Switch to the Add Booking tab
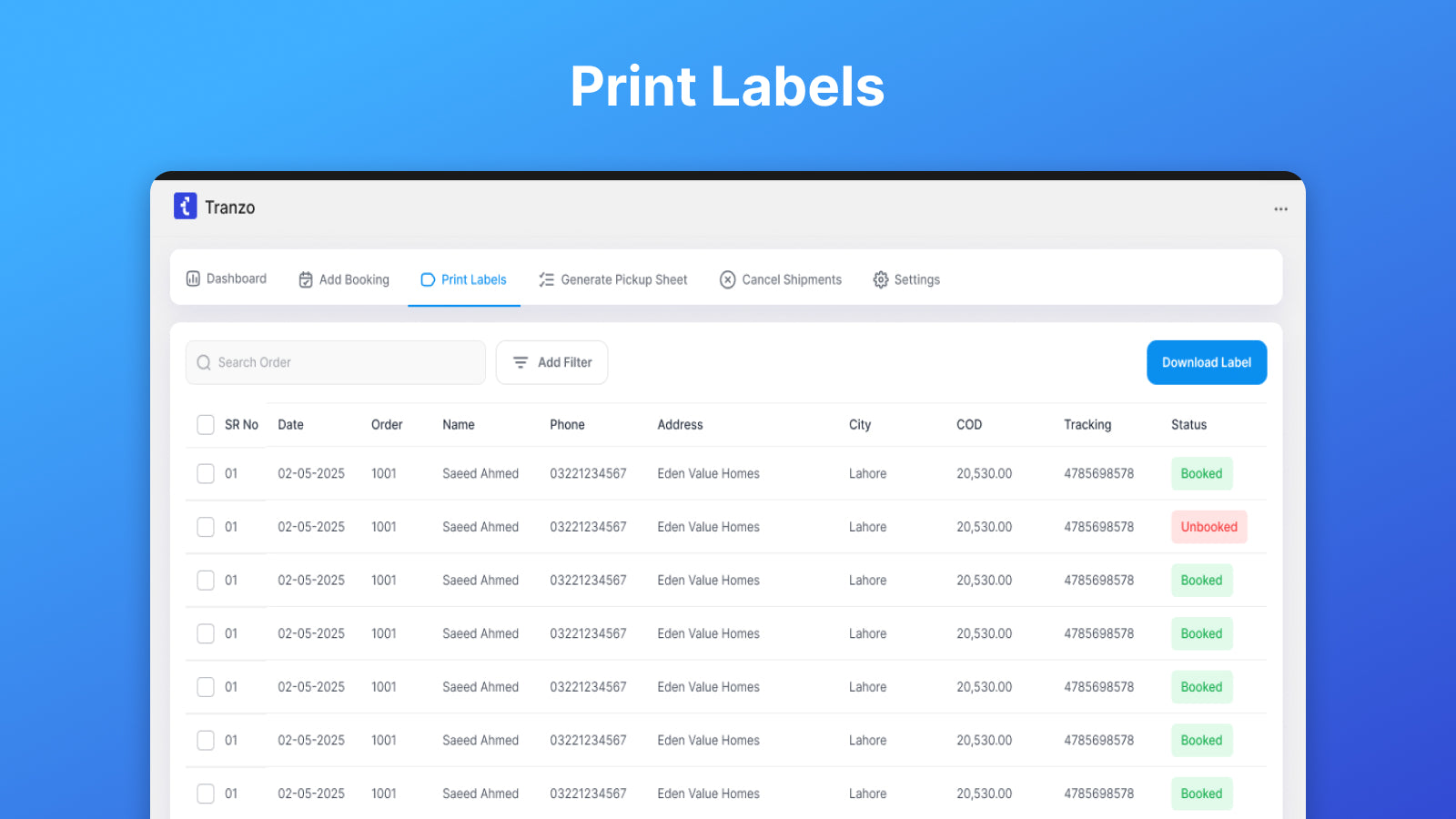 click(x=344, y=279)
